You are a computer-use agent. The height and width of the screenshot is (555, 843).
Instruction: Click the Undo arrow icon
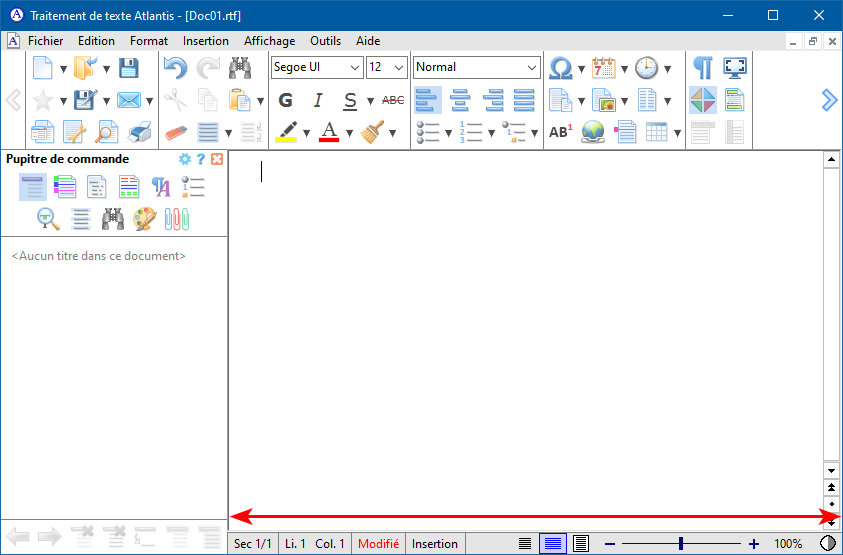(175, 68)
